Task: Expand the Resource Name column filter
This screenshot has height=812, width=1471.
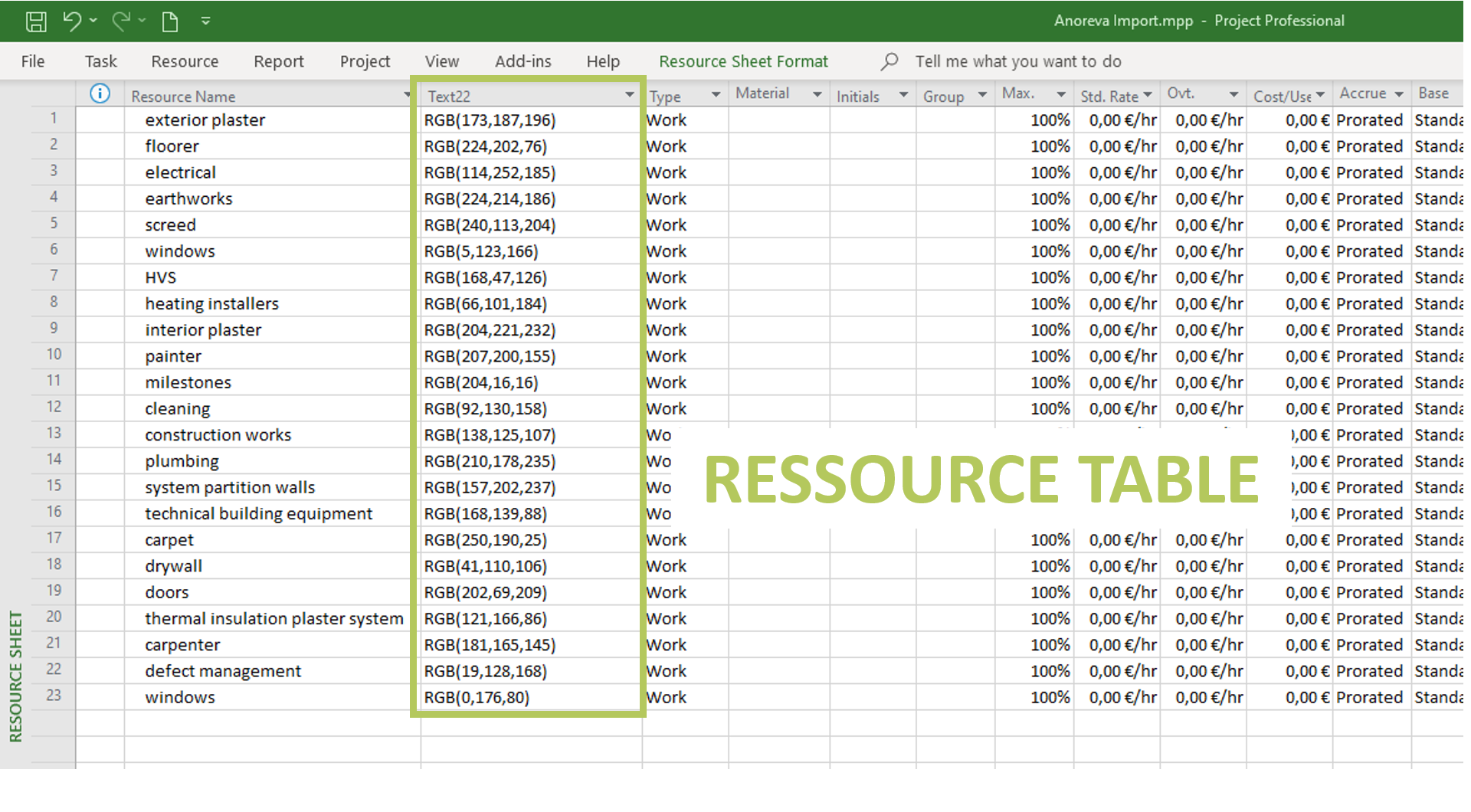Action: (x=407, y=95)
